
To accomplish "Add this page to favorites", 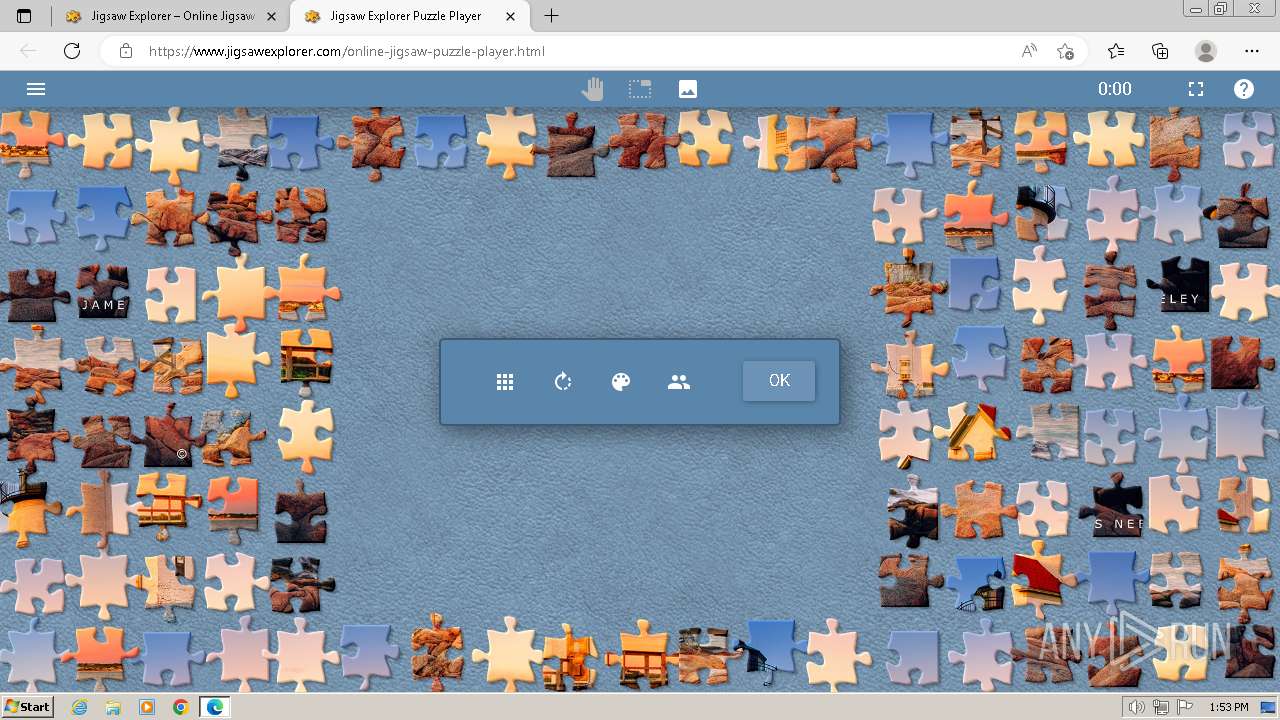I will (1065, 51).
